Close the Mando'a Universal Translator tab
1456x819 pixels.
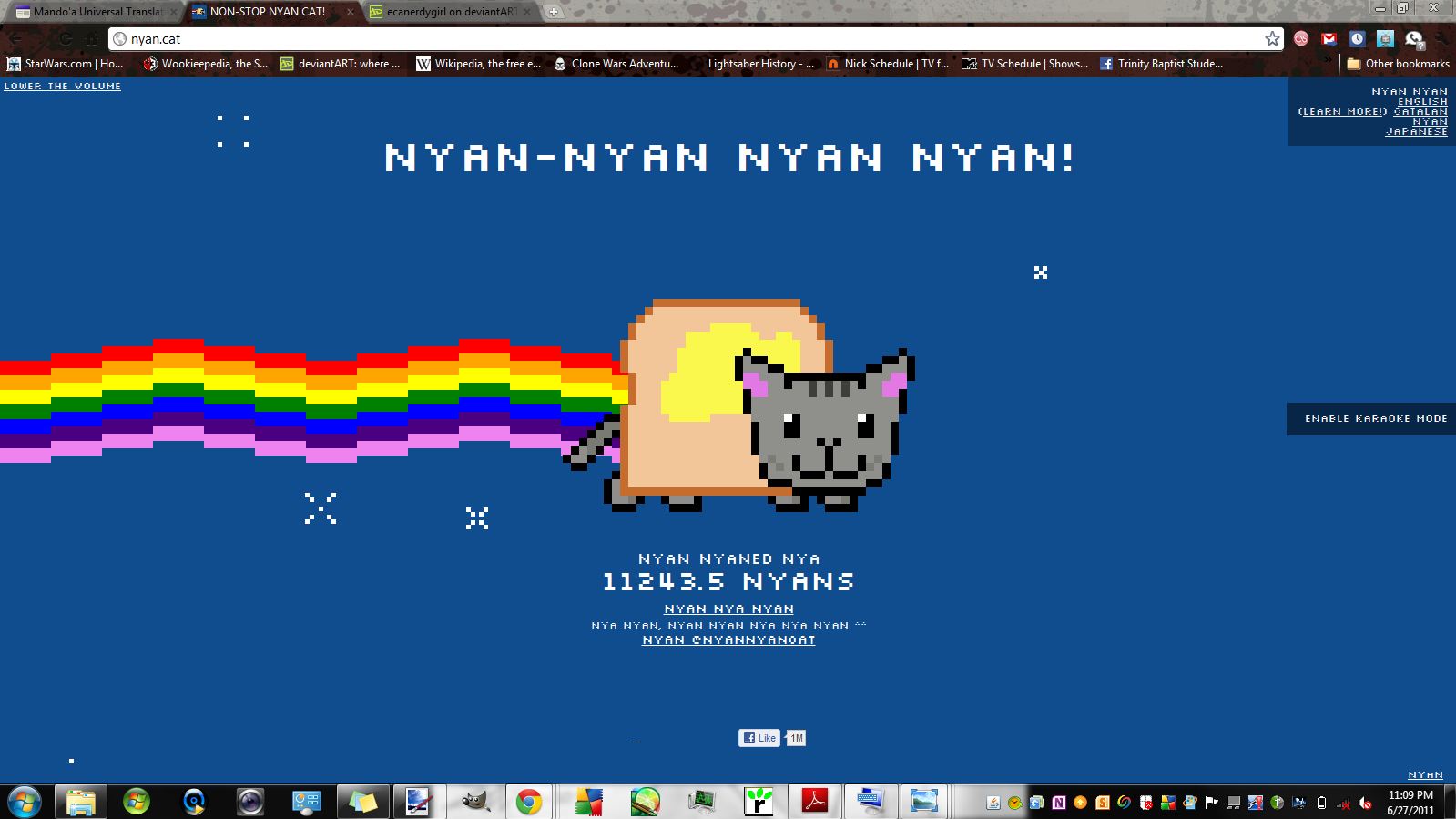[173, 12]
